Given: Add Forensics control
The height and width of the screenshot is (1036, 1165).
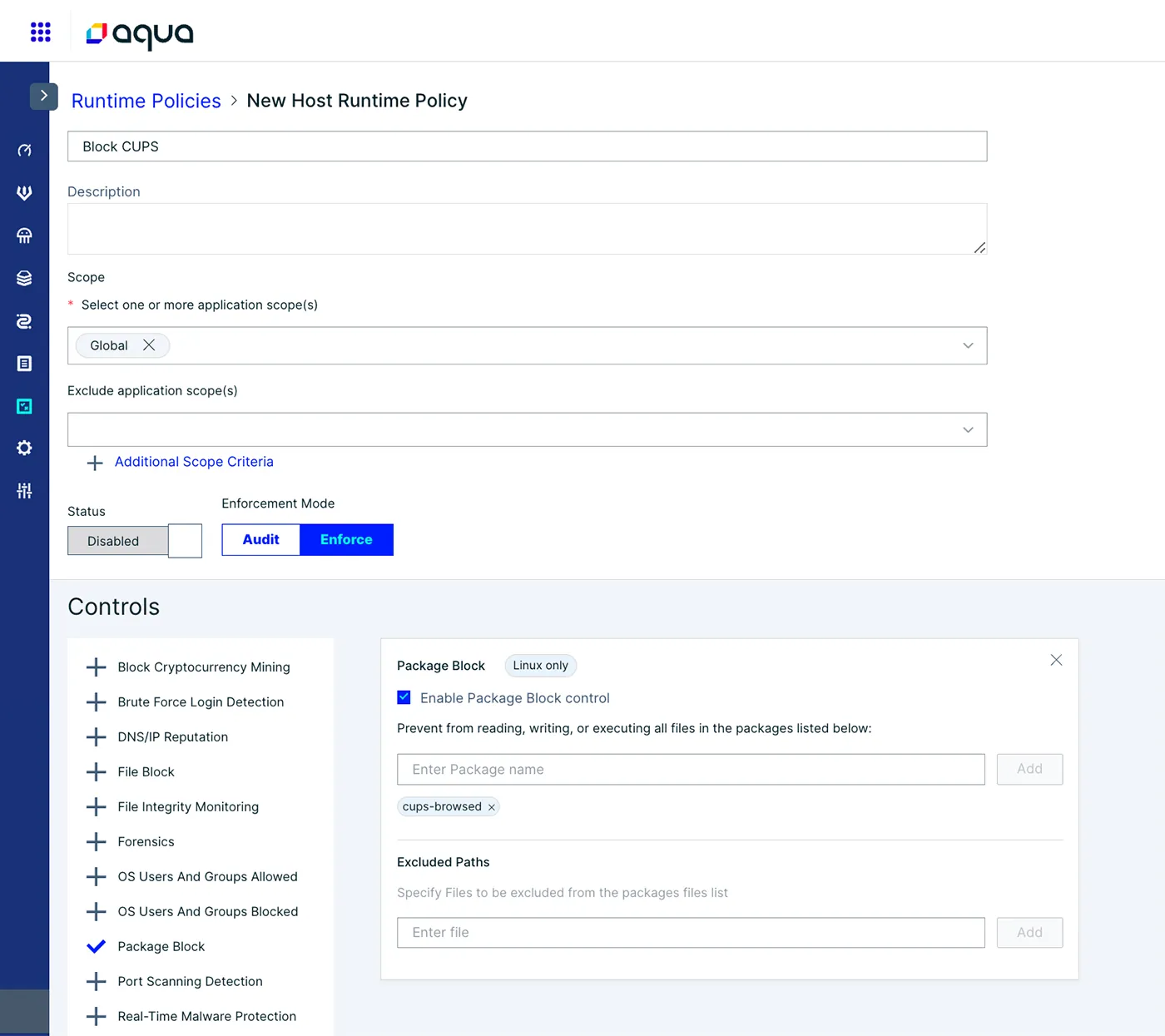Looking at the screenshot, I should coord(97,842).
